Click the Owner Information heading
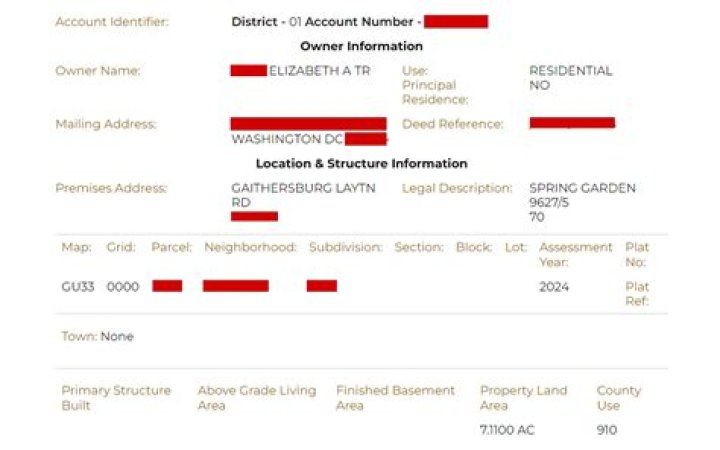This screenshot has width=720, height=450. click(361, 46)
